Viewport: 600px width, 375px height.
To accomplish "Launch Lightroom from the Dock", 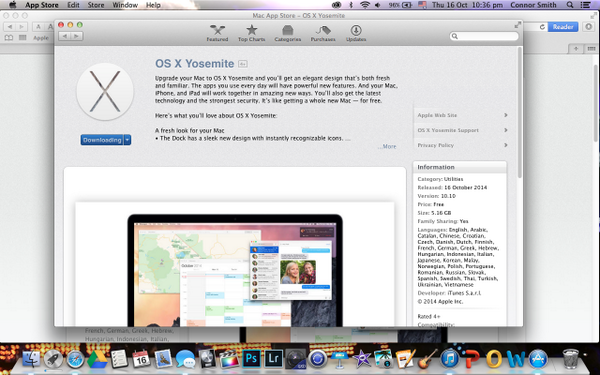I will coord(273,359).
